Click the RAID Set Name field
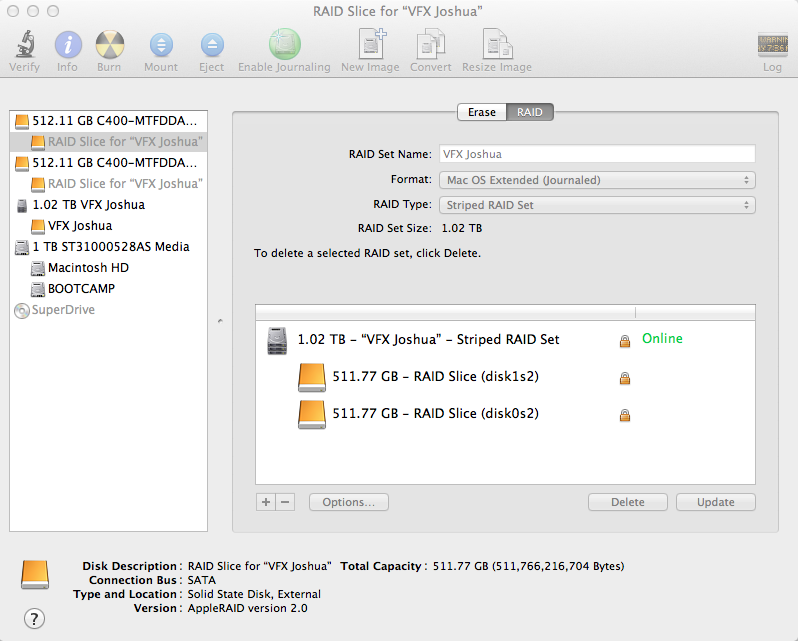This screenshot has width=798, height=641. tap(597, 154)
